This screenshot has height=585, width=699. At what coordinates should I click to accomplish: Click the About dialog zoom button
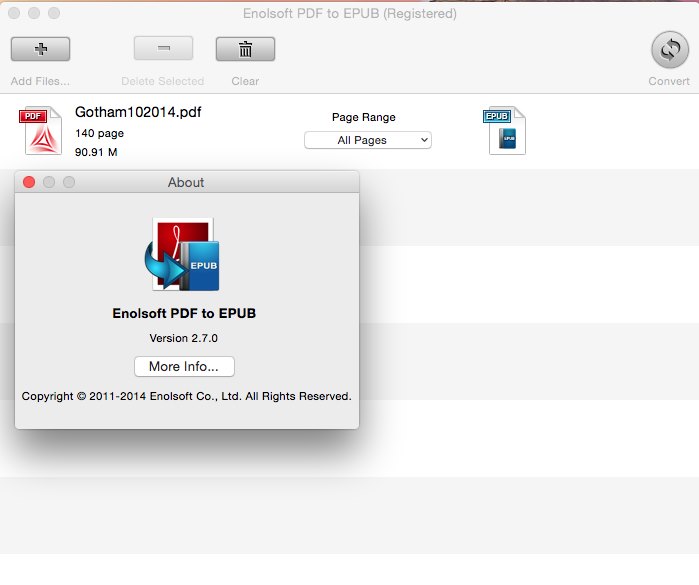[69, 182]
